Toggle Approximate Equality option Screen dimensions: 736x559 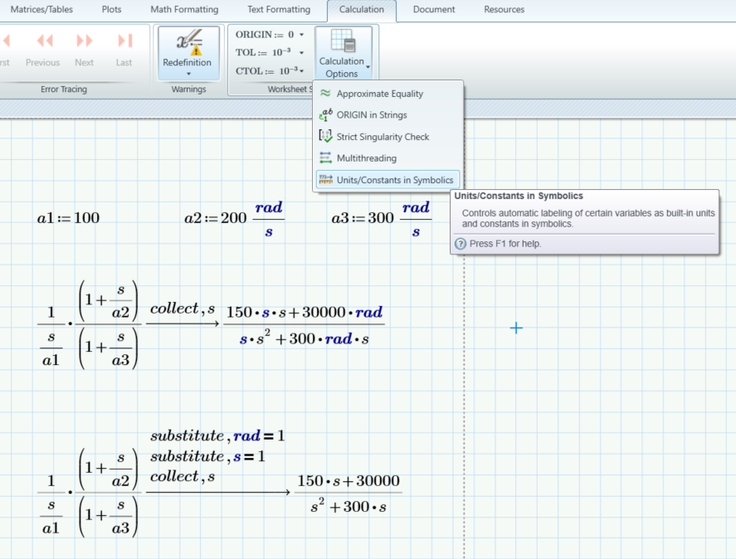(379, 94)
